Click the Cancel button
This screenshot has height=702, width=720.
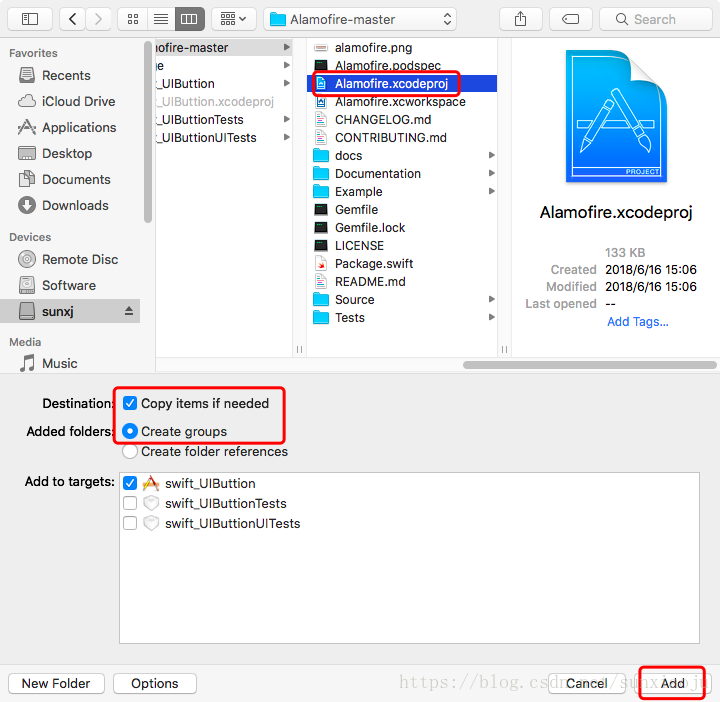586,684
